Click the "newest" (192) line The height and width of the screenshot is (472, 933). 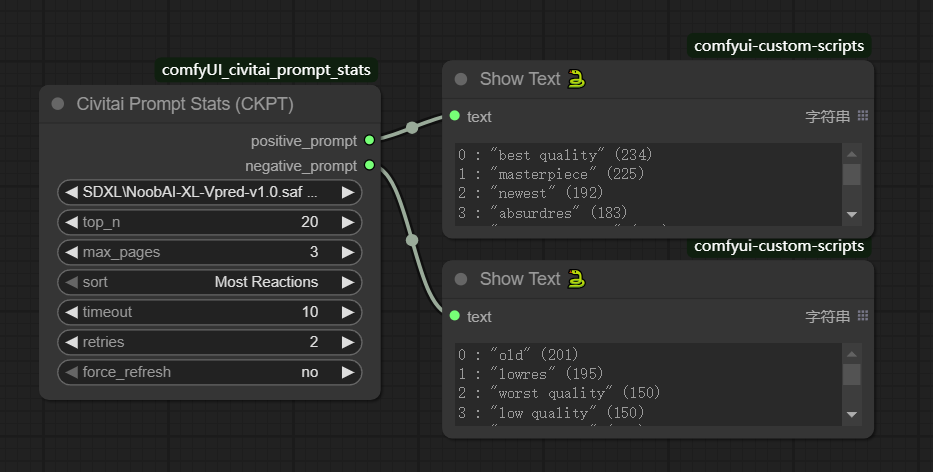pyautogui.click(x=531, y=193)
